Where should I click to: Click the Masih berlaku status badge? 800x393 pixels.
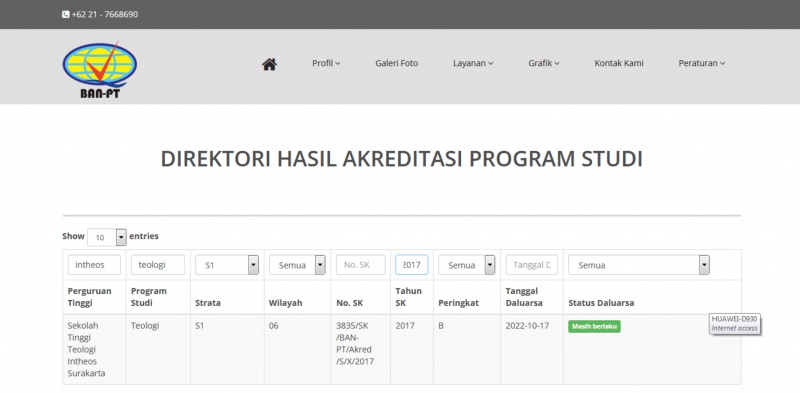(594, 327)
